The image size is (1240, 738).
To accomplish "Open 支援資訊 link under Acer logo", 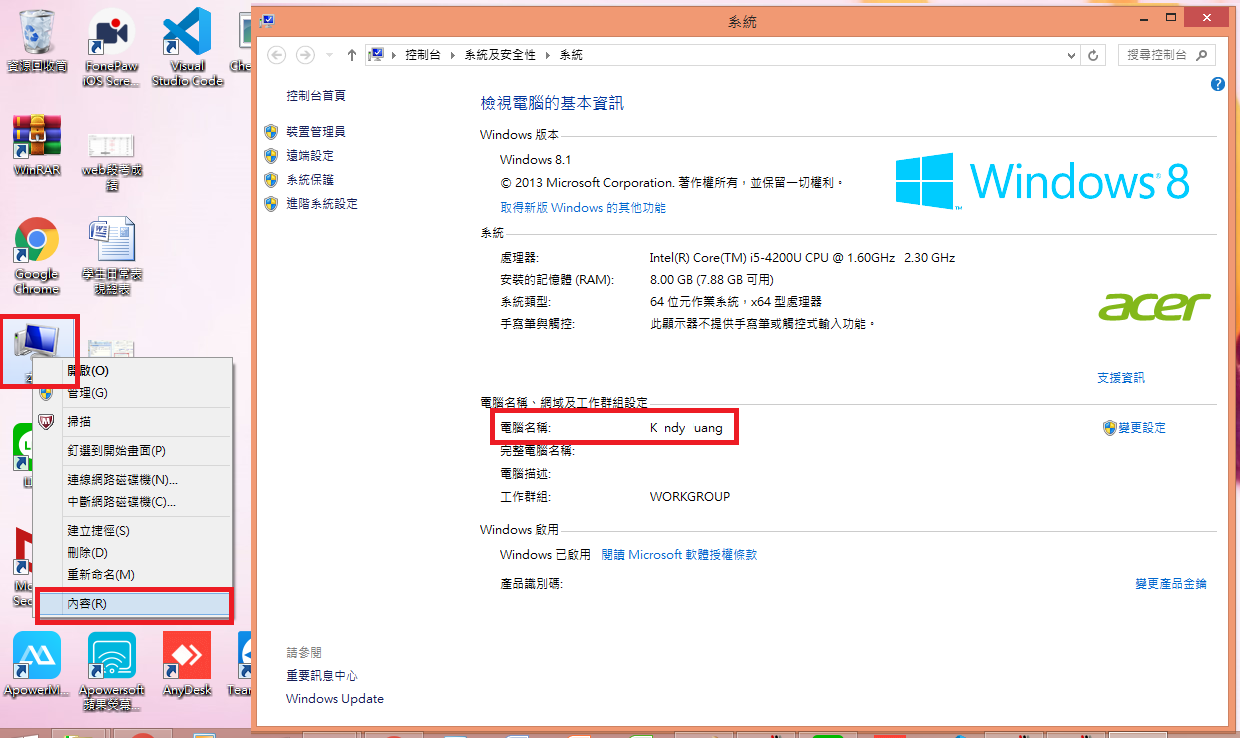I will click(1121, 378).
